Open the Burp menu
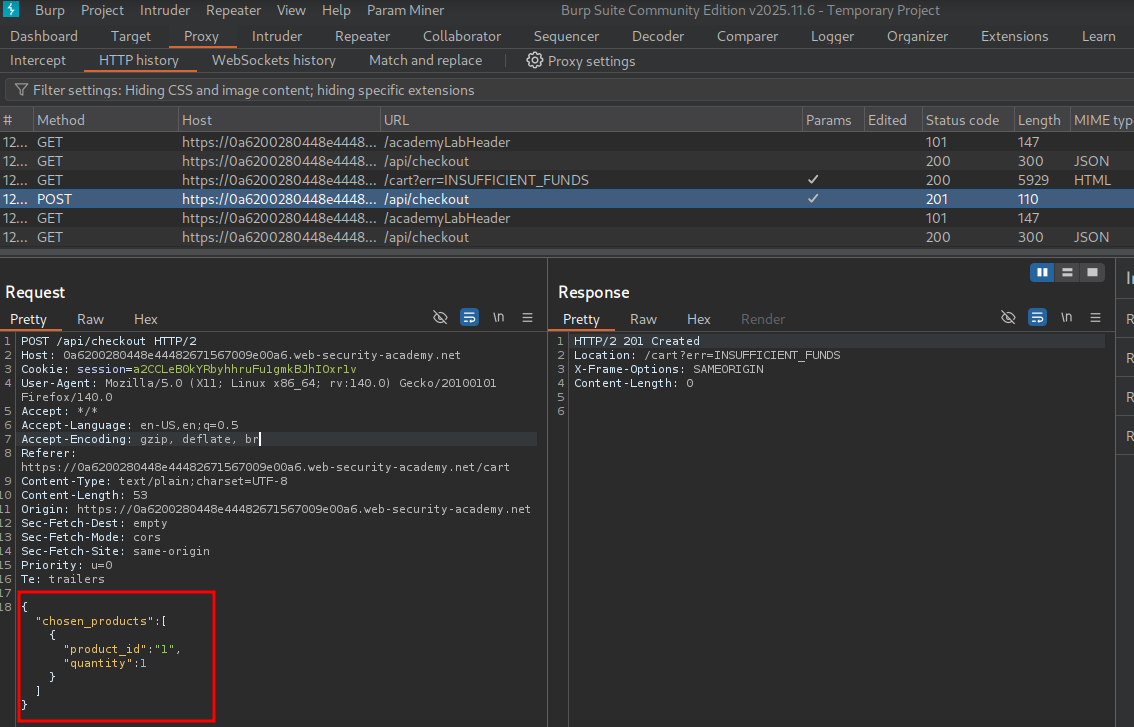This screenshot has width=1134, height=727. click(49, 10)
